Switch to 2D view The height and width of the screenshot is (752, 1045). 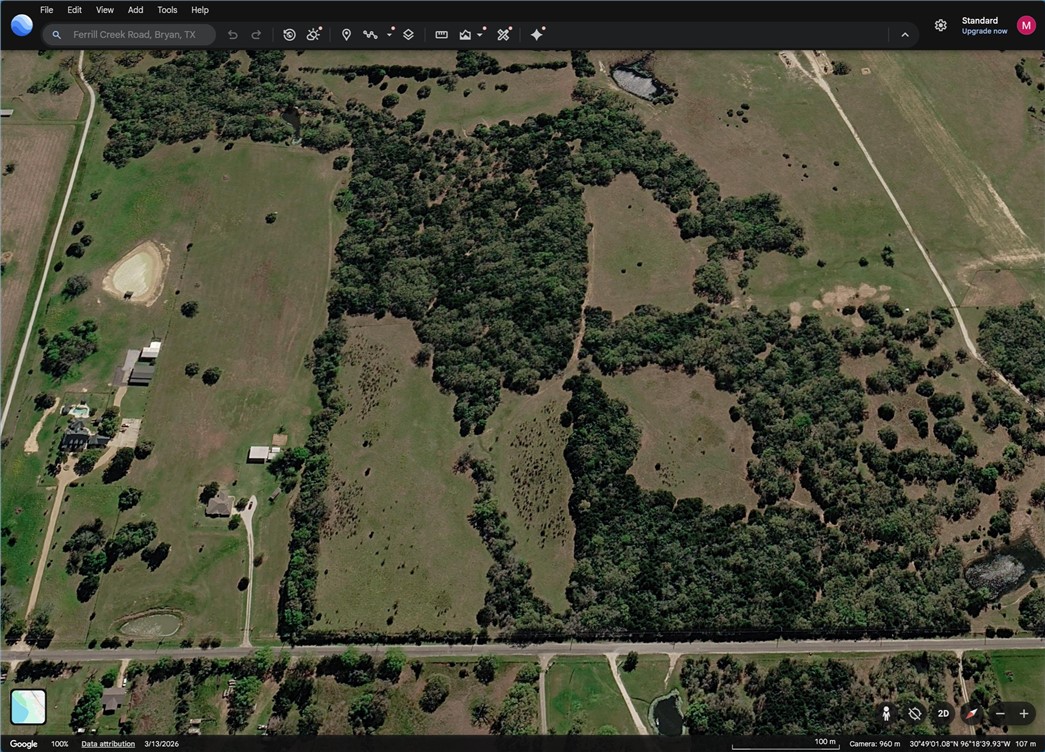tap(943, 713)
